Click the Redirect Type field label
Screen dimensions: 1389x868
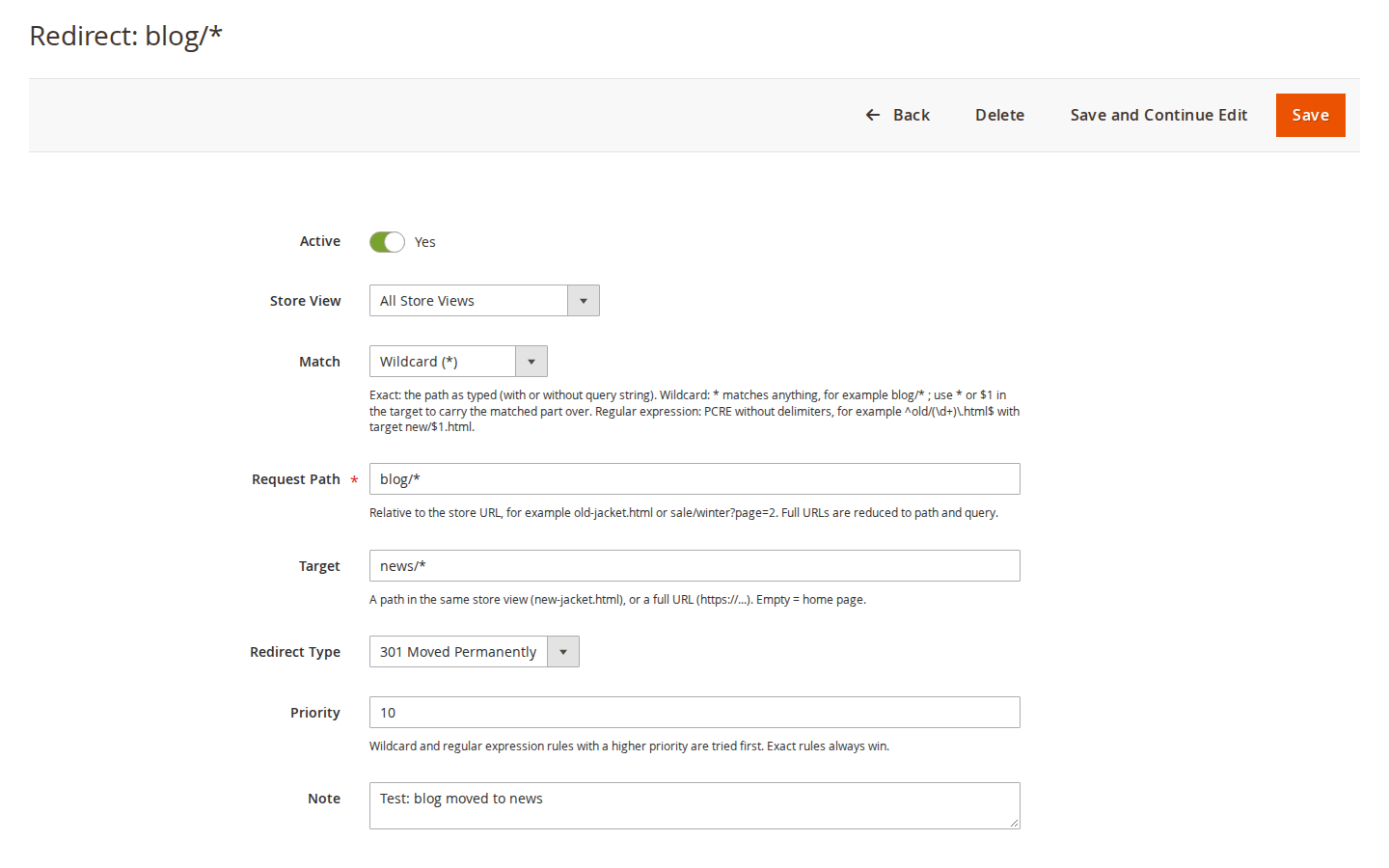[295, 652]
